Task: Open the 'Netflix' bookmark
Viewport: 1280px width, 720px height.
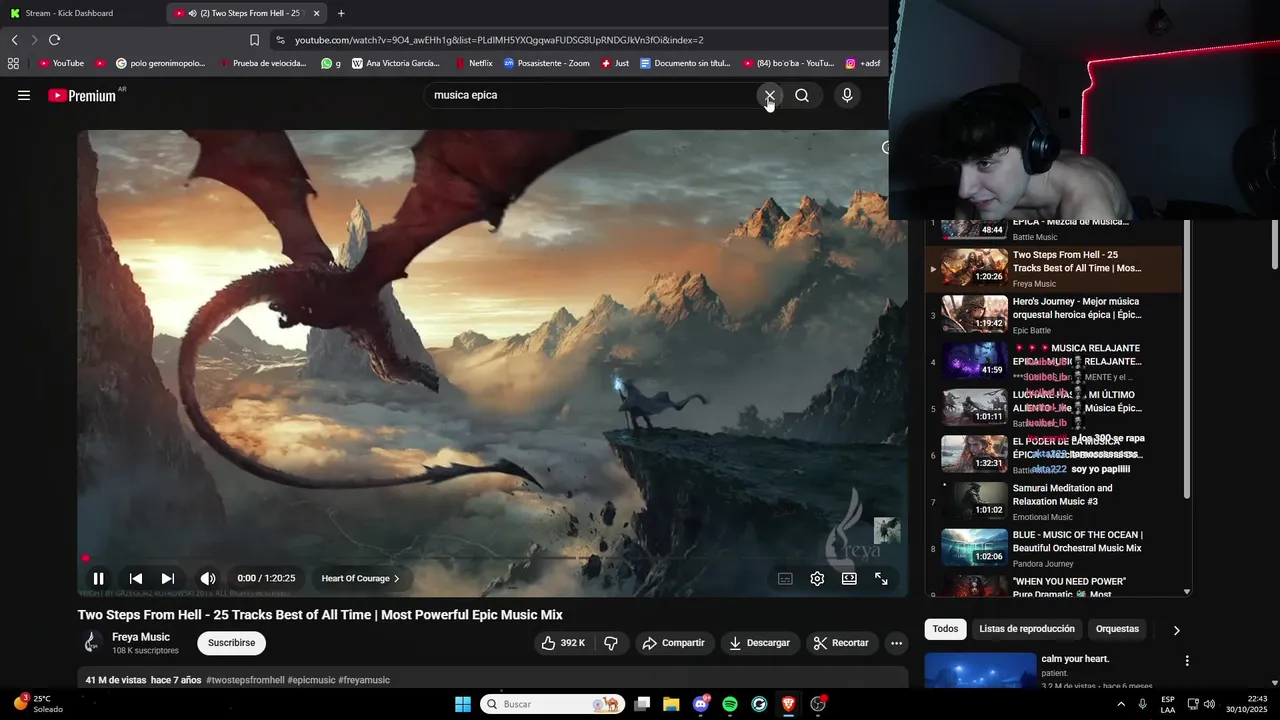Action: 474,63
